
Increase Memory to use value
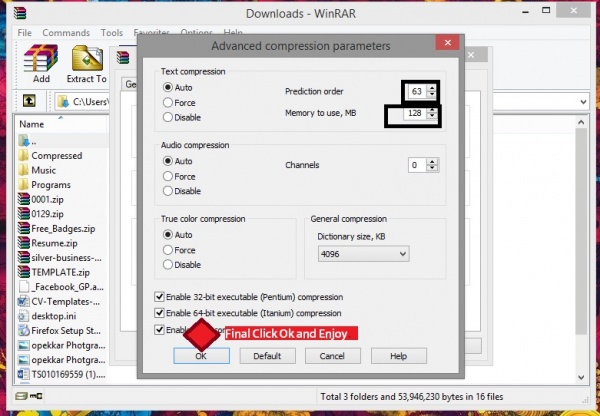click(432, 110)
